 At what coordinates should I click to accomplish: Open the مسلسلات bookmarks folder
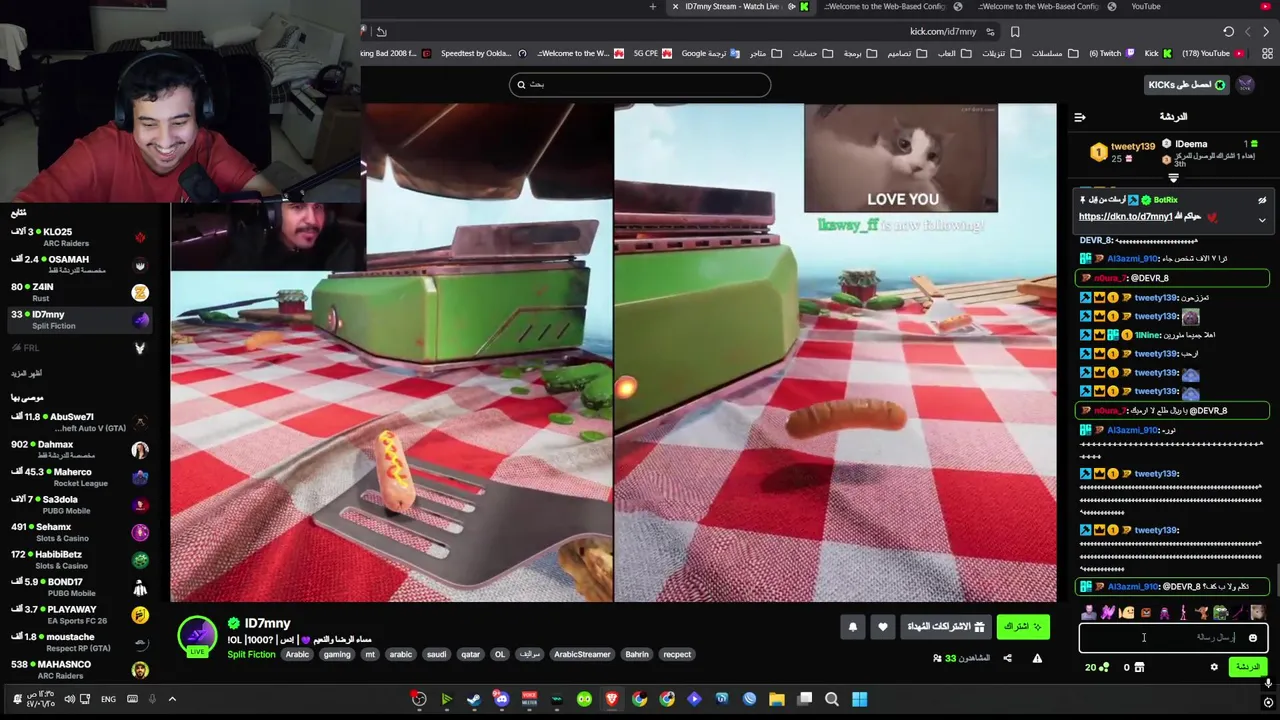pyautogui.click(x=1054, y=53)
